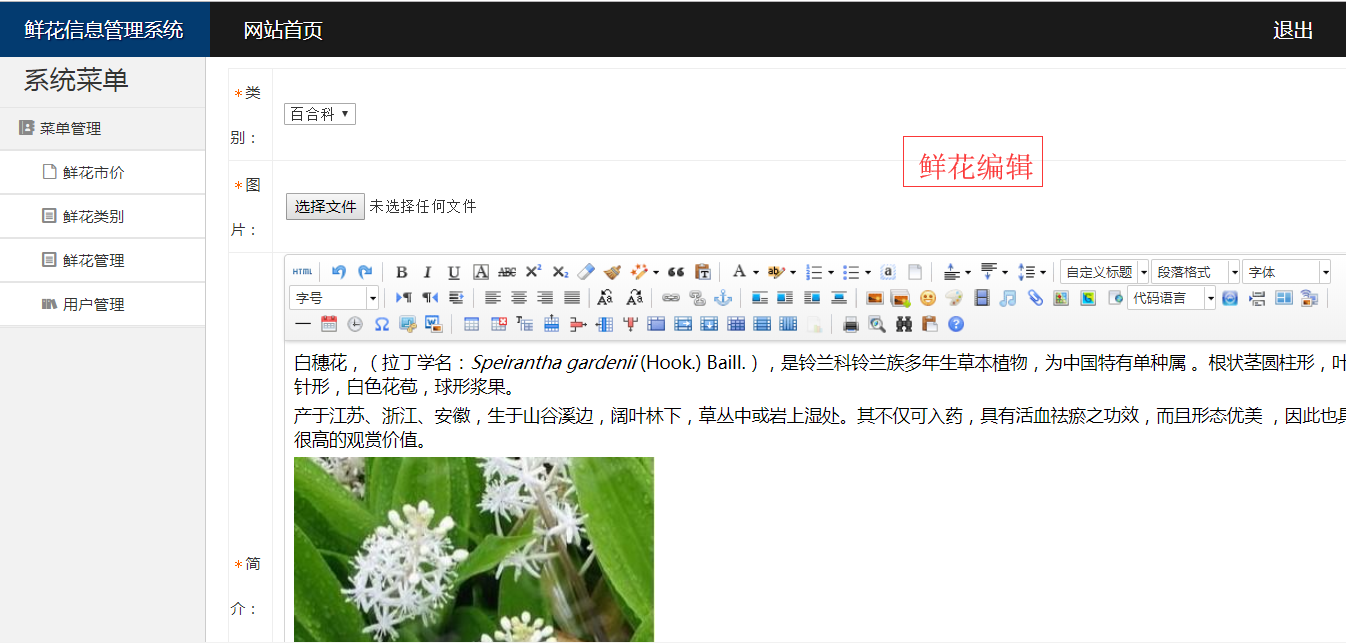Screen dimensions: 1346x643
Task: Insert the current time clock icon
Action: (355, 324)
